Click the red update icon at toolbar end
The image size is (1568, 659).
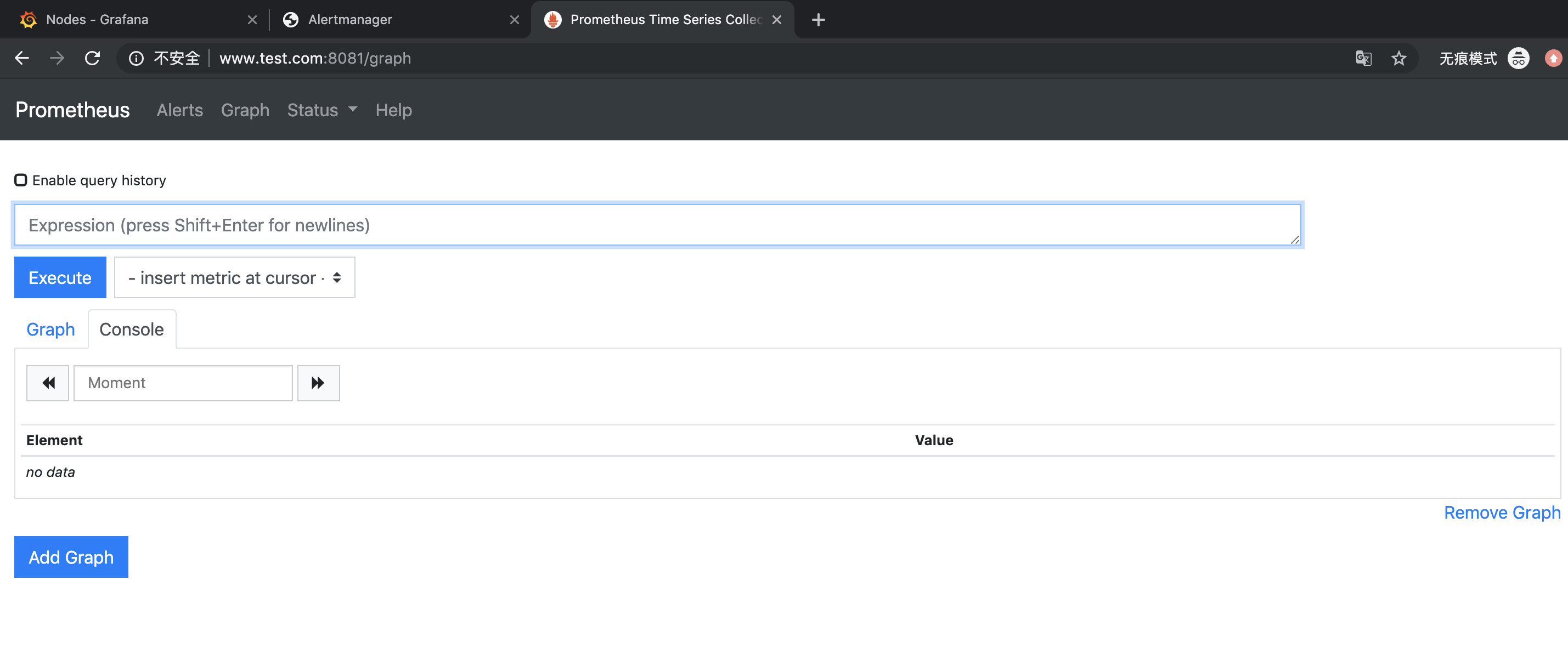1553,59
